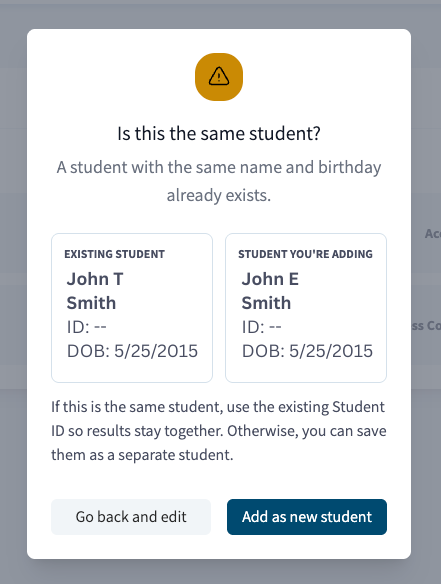Click the paragraph about using existing Student ID

(x=219, y=431)
